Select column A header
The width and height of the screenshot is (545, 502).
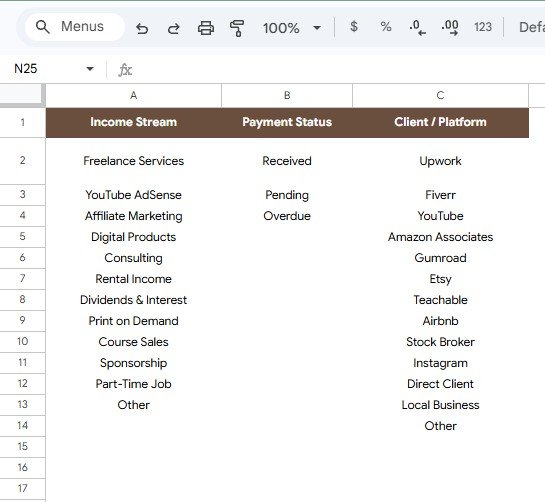click(x=133, y=96)
